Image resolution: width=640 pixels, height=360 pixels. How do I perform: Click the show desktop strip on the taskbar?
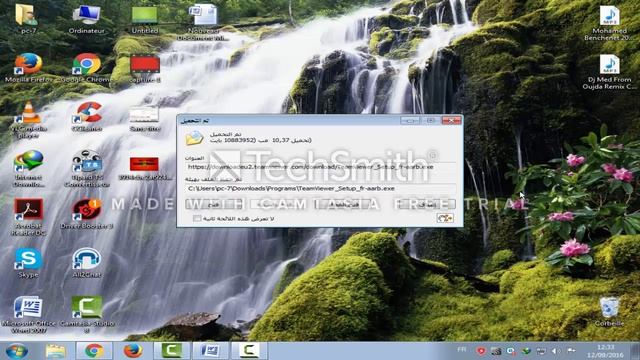(x=636, y=351)
